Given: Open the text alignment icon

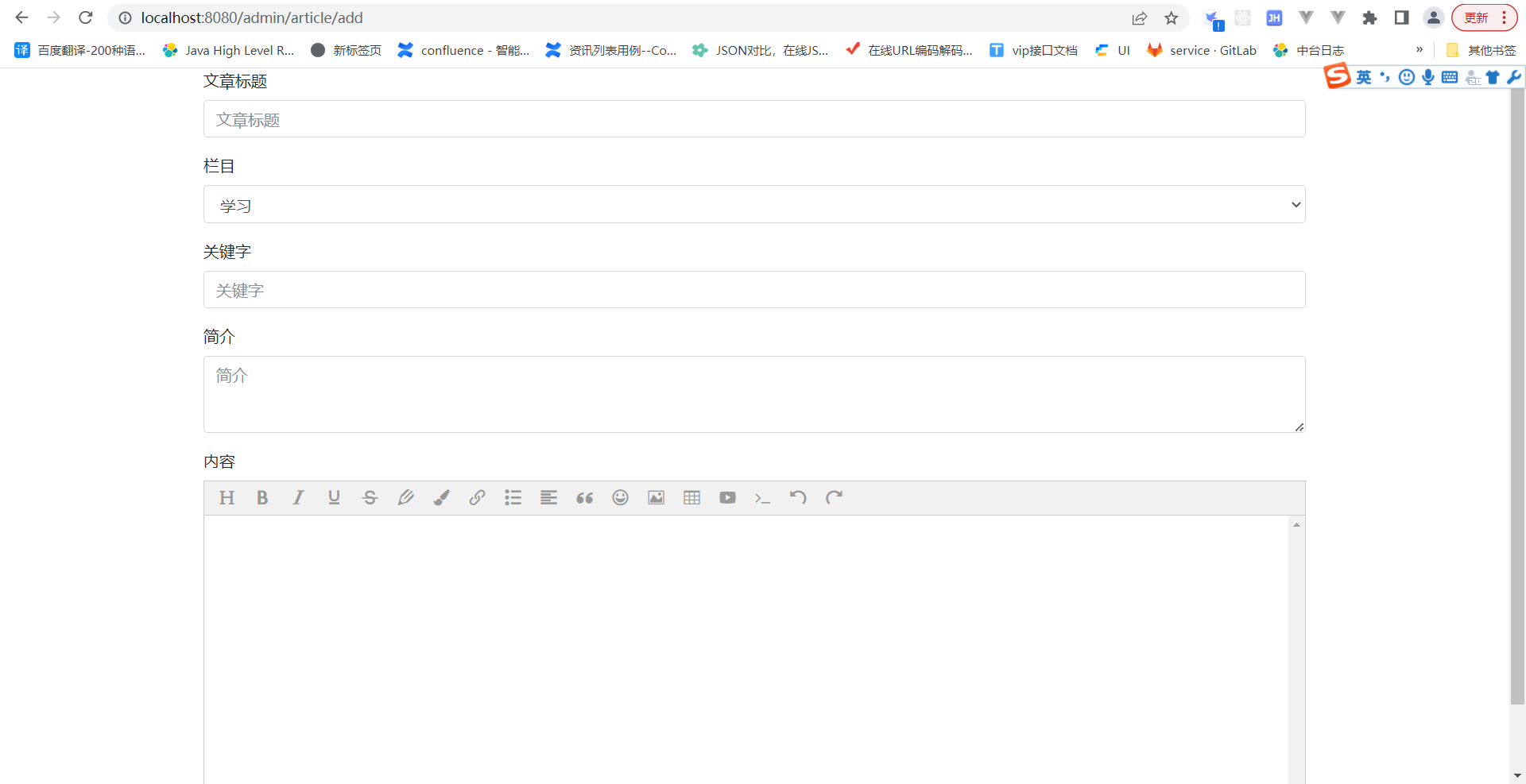Looking at the screenshot, I should coord(548,497).
